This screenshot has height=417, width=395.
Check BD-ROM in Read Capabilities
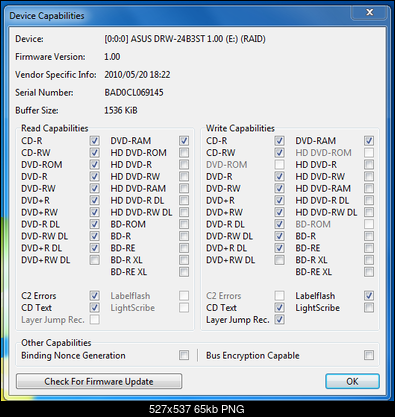click(x=184, y=224)
